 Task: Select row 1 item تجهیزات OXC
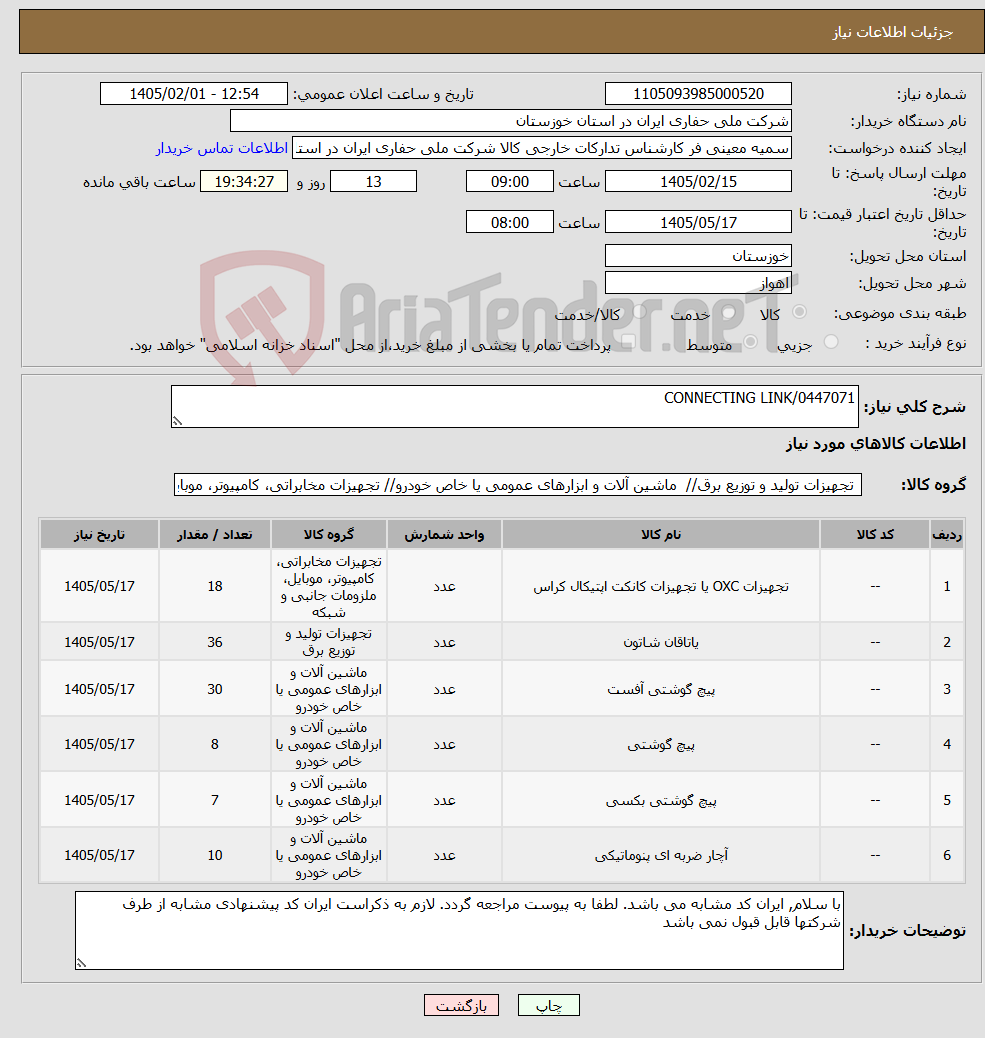point(661,587)
